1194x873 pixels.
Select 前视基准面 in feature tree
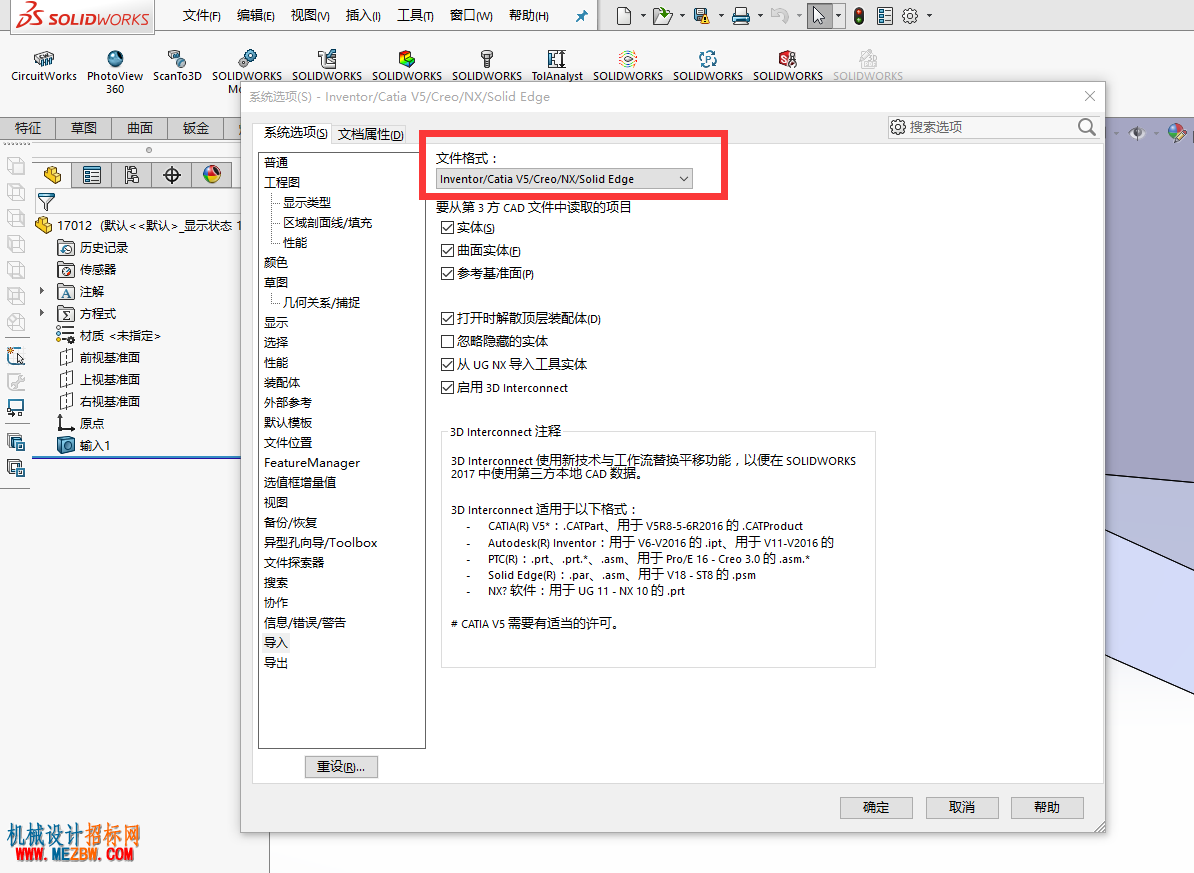click(110, 357)
